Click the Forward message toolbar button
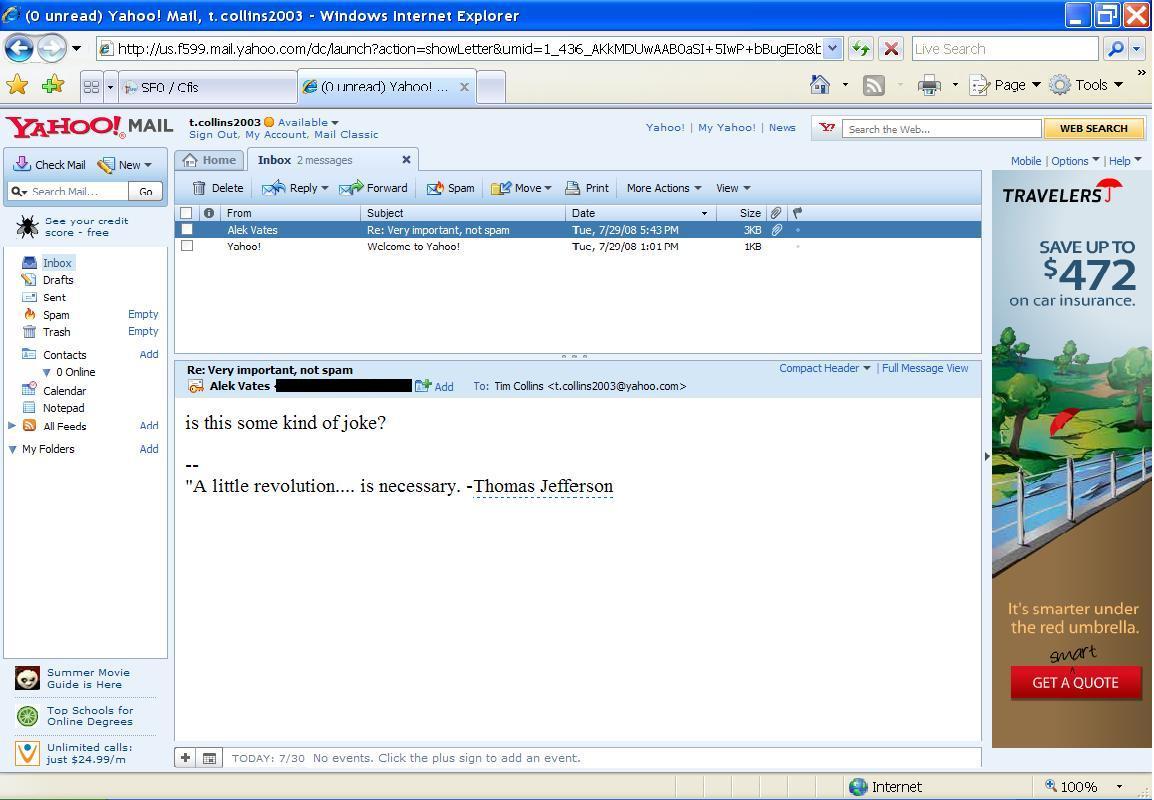Viewport: 1154px width, 800px height. pyautogui.click(x=373, y=188)
